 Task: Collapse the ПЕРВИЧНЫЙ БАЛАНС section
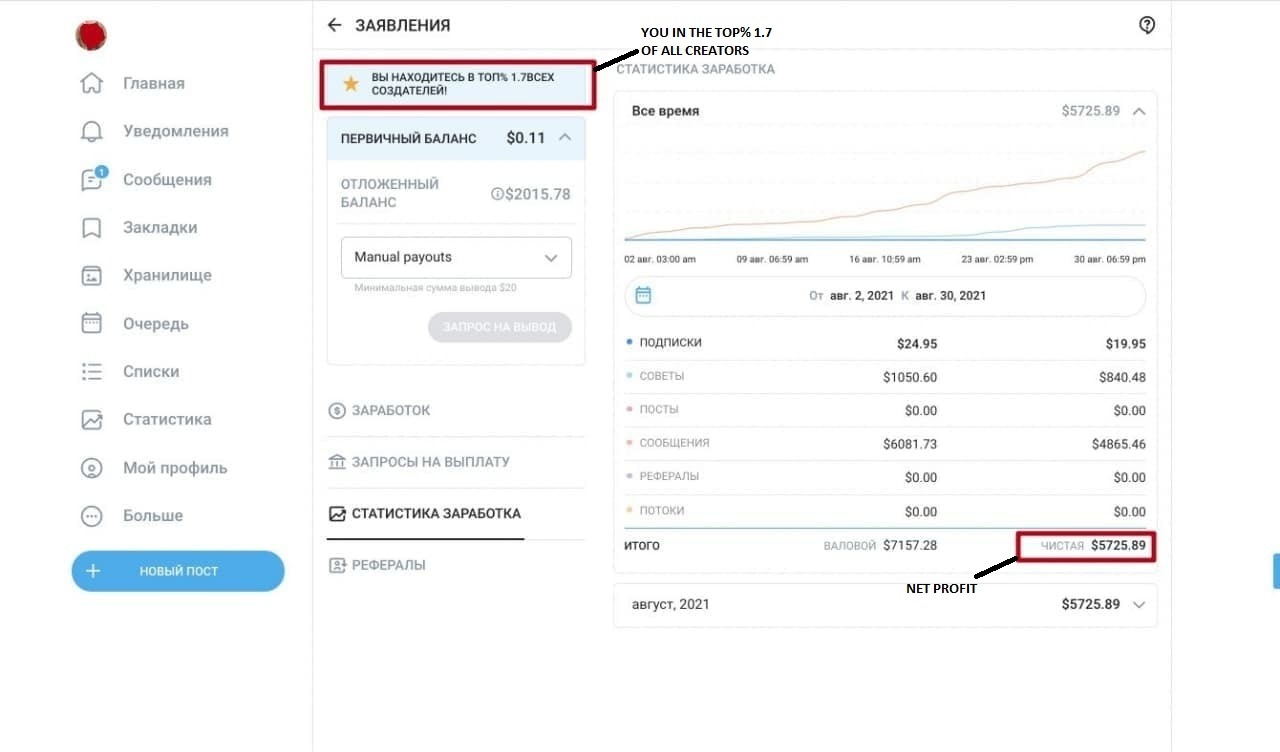tap(565, 138)
